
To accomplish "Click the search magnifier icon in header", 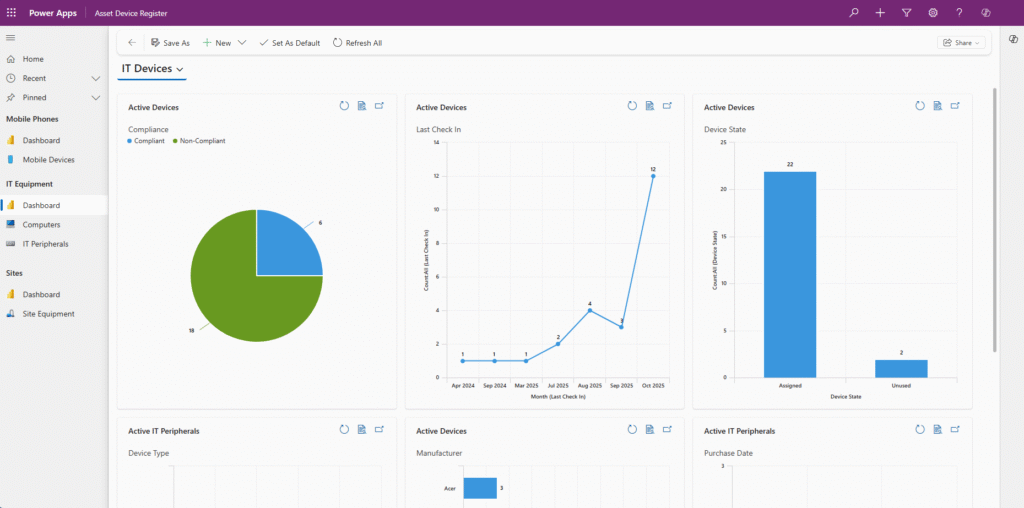I will pos(853,13).
